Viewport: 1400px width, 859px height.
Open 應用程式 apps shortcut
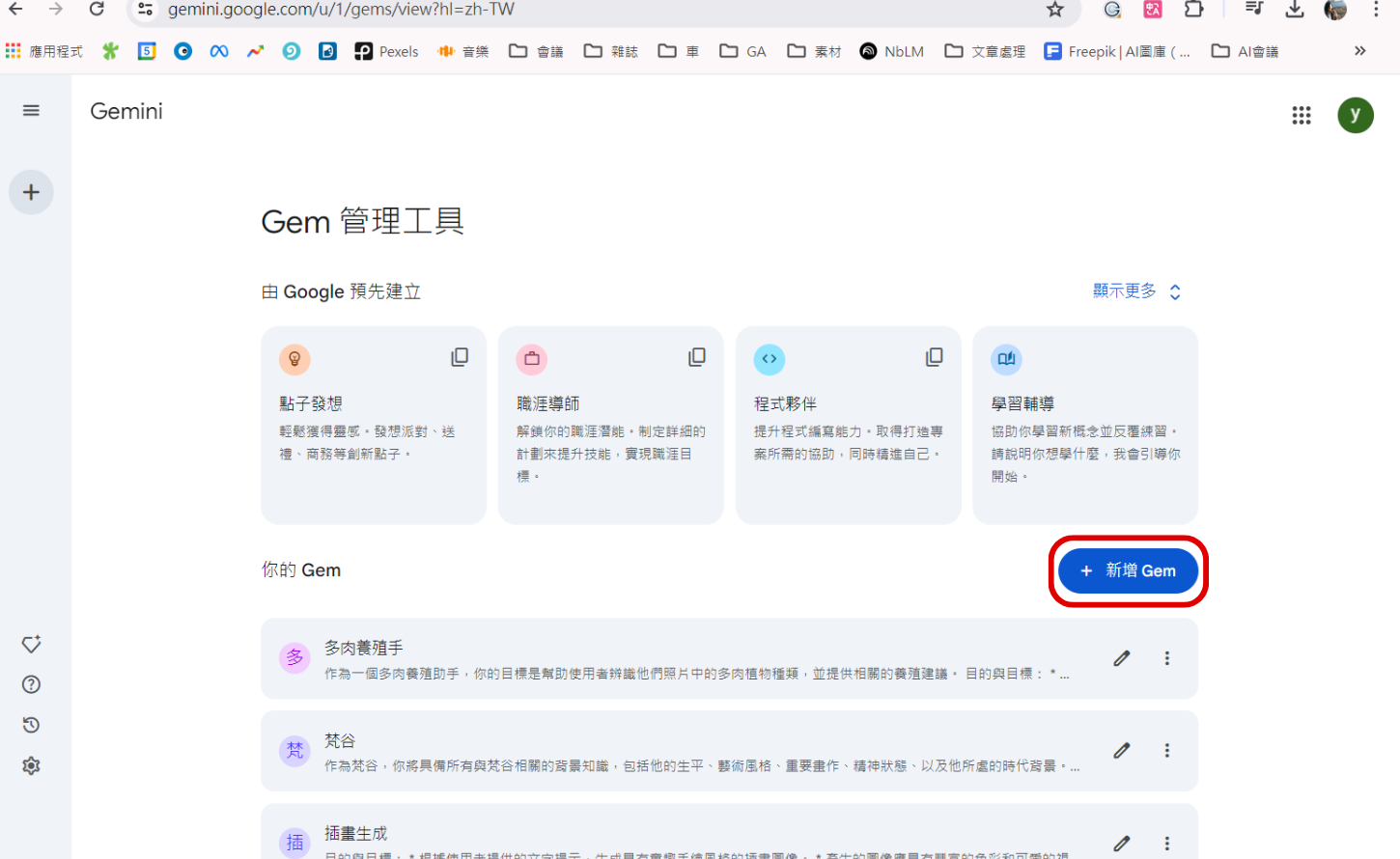pos(44,51)
